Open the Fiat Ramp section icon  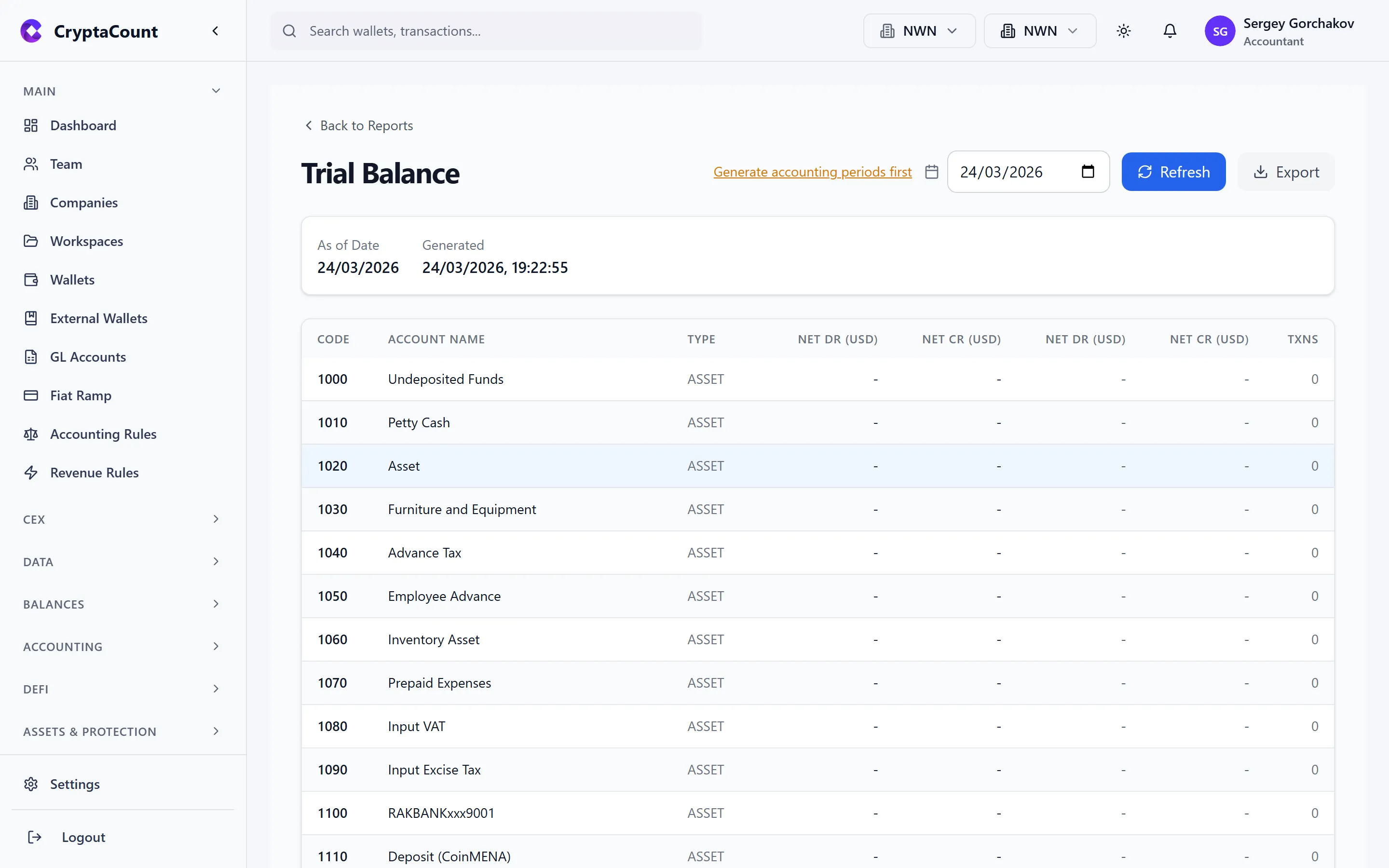coord(30,395)
